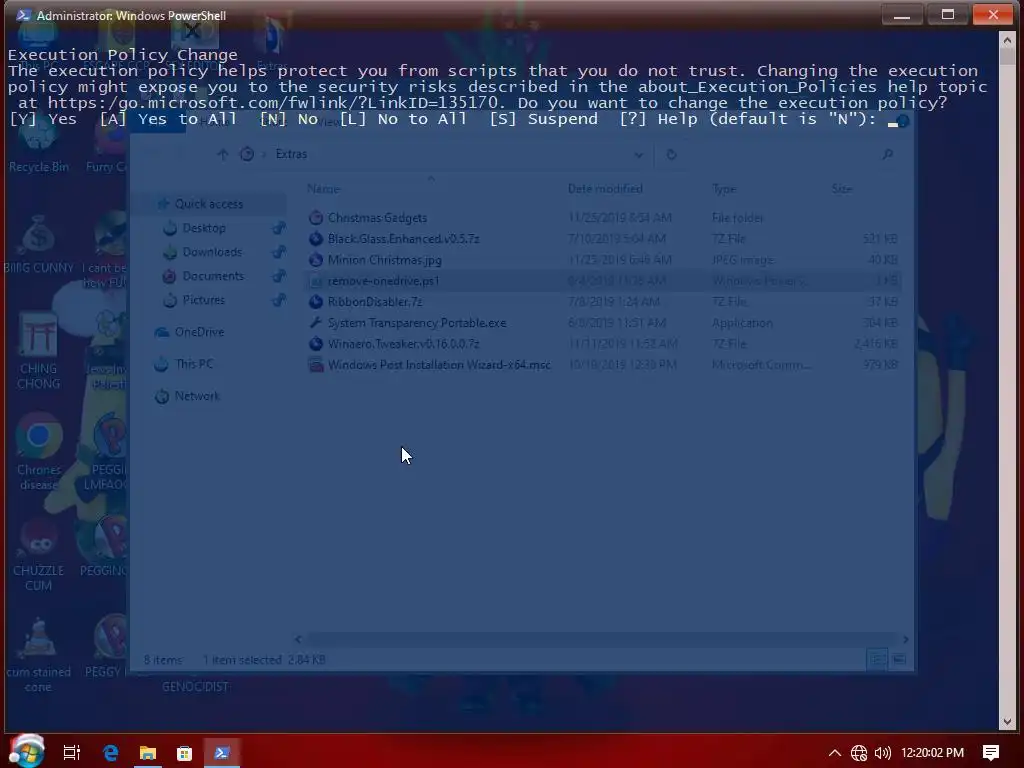Open Downloads in Explorer sidebar
The width and height of the screenshot is (1024, 768).
[x=212, y=252]
